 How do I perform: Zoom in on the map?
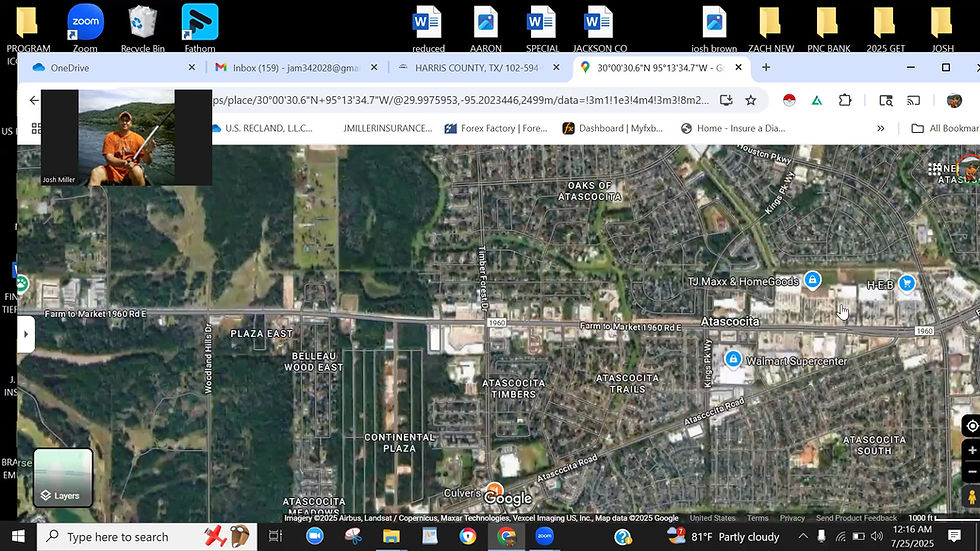point(972,450)
